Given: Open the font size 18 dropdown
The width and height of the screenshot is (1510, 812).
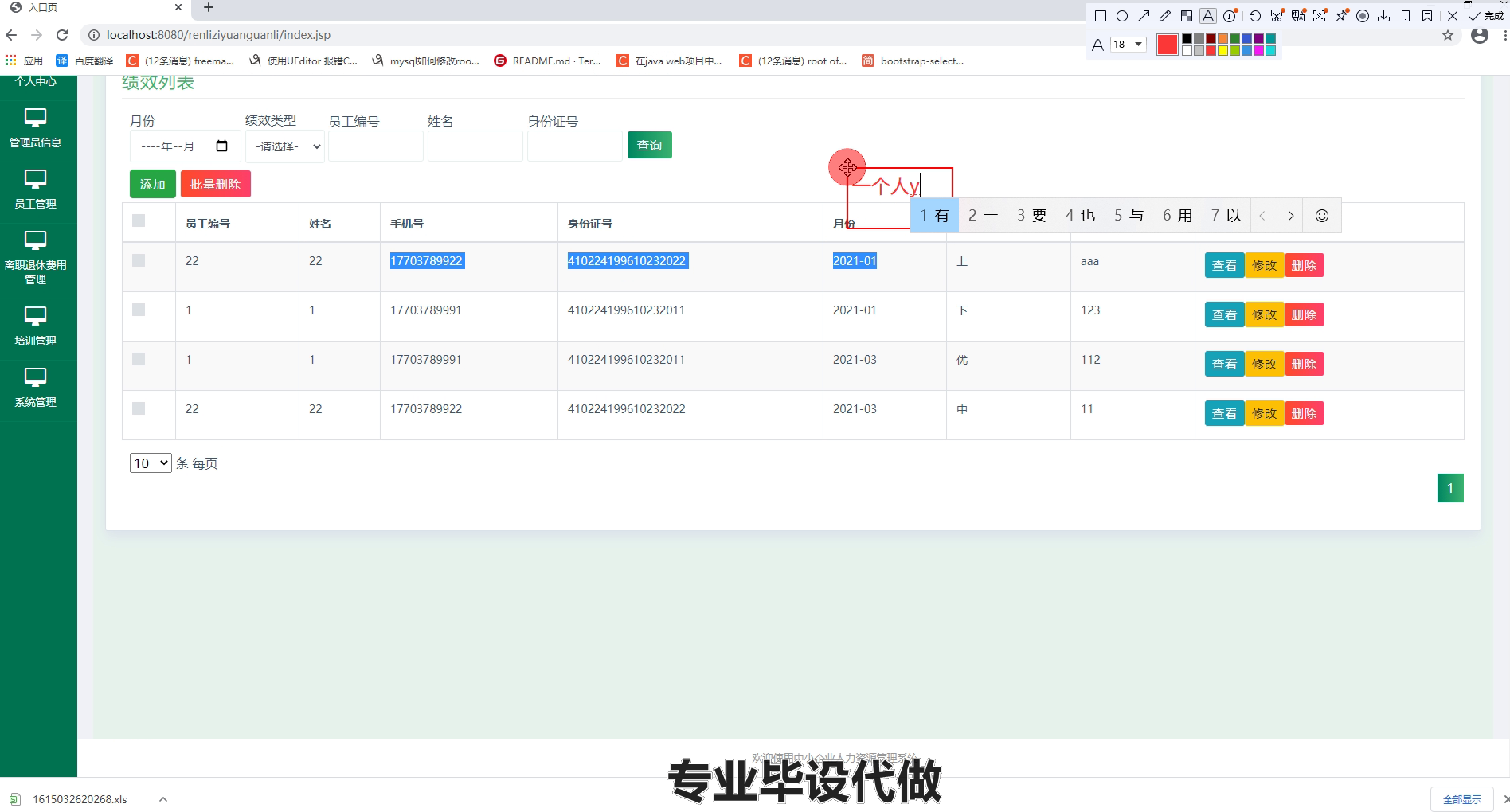Looking at the screenshot, I should pyautogui.click(x=1129, y=45).
